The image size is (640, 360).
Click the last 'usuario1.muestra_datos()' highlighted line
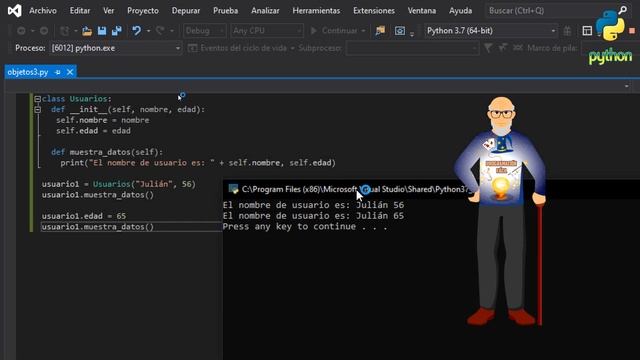pos(98,227)
